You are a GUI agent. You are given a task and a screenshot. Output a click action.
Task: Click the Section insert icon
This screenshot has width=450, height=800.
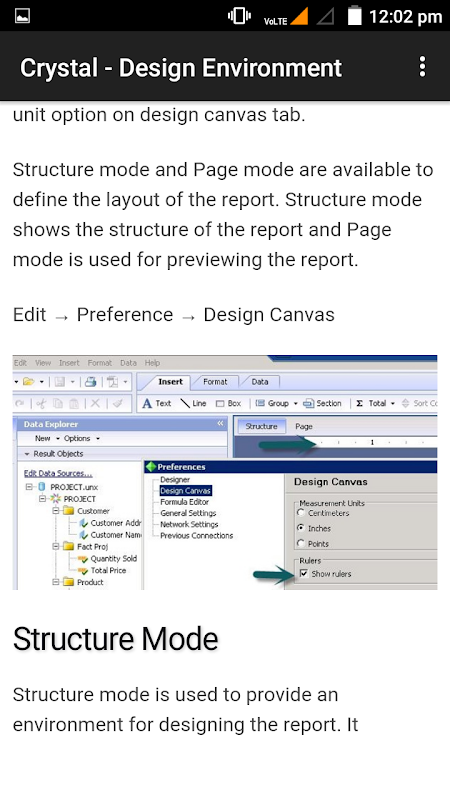(308, 404)
